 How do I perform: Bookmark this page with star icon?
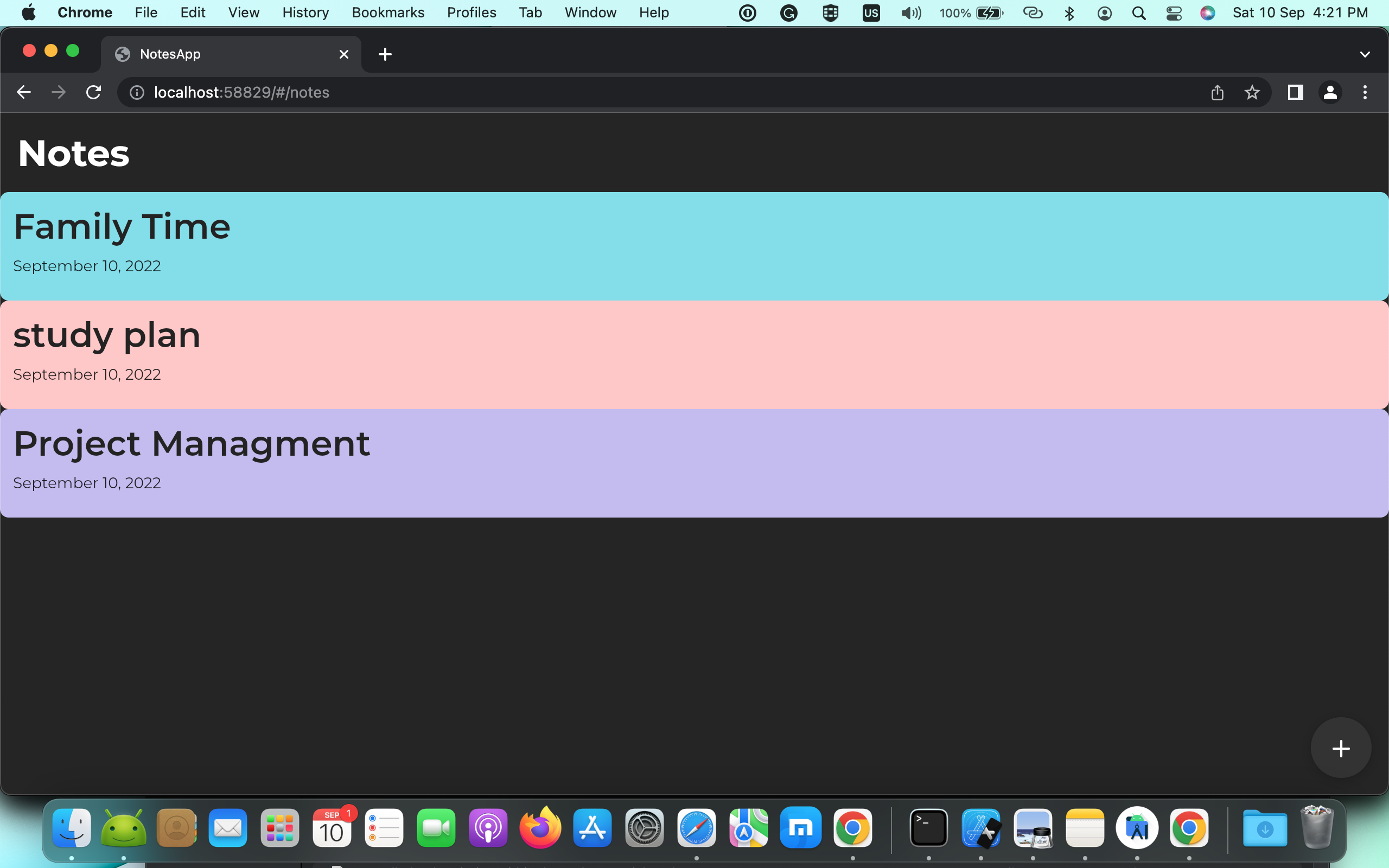(x=1252, y=92)
